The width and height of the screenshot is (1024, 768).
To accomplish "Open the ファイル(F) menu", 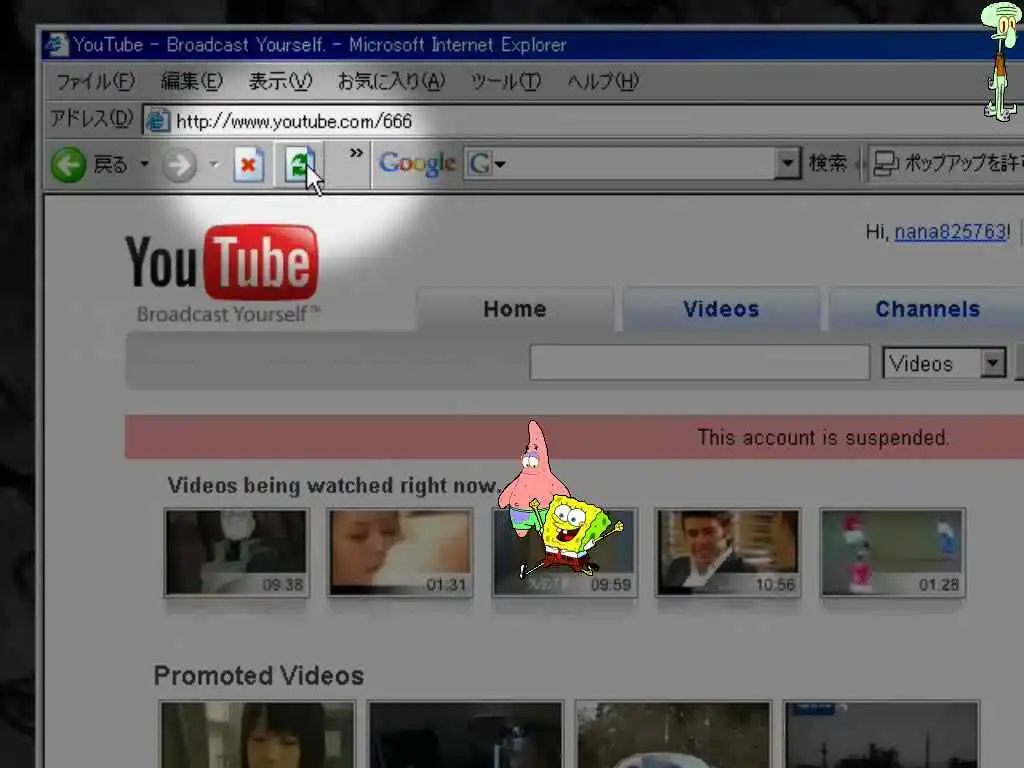I will (x=95, y=82).
